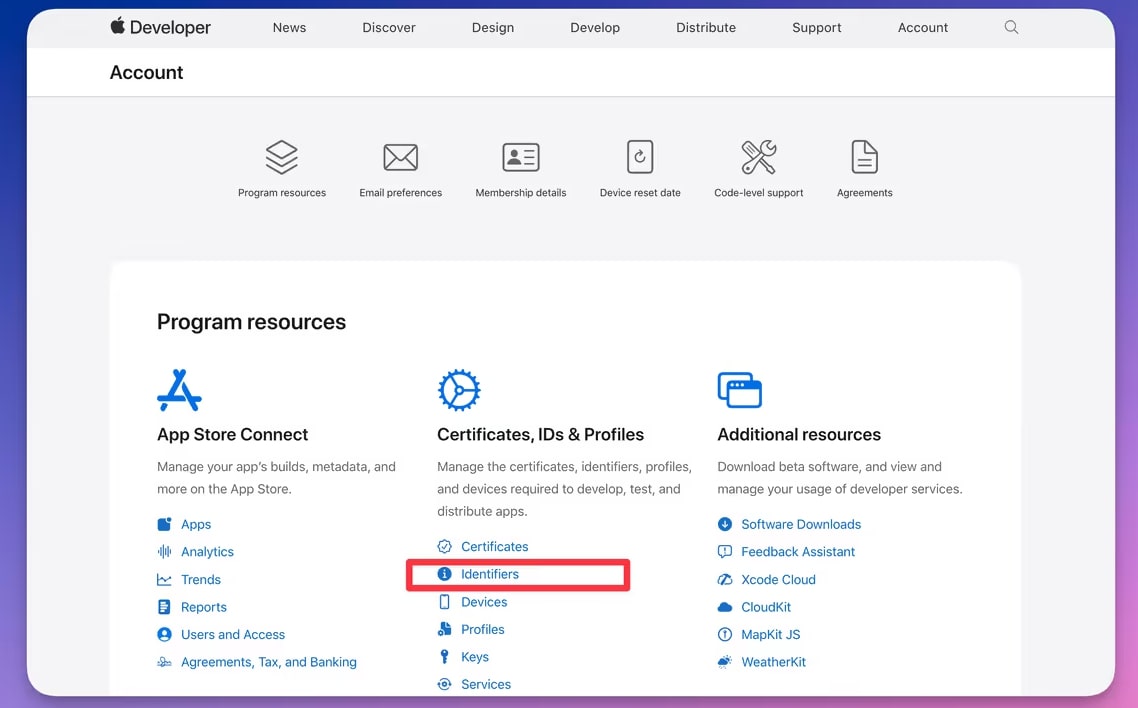Open the highlighted Identifiers link
Image resolution: width=1138 pixels, height=708 pixels.
[x=488, y=574]
